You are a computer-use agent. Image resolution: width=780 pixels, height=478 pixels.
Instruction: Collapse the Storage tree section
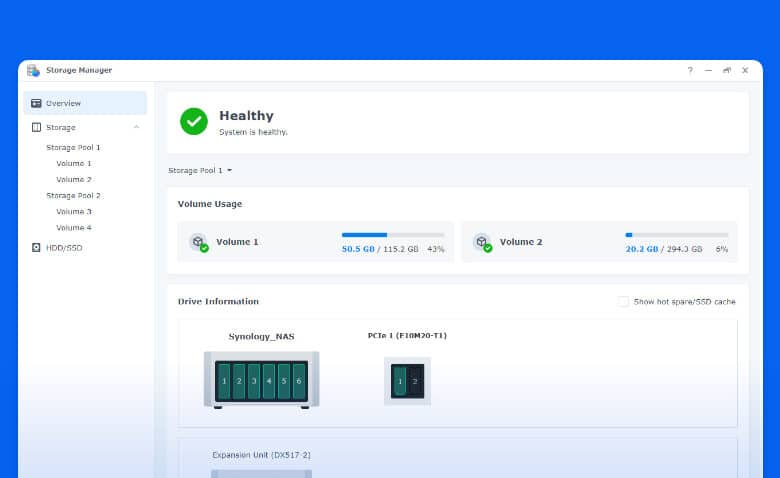136,127
